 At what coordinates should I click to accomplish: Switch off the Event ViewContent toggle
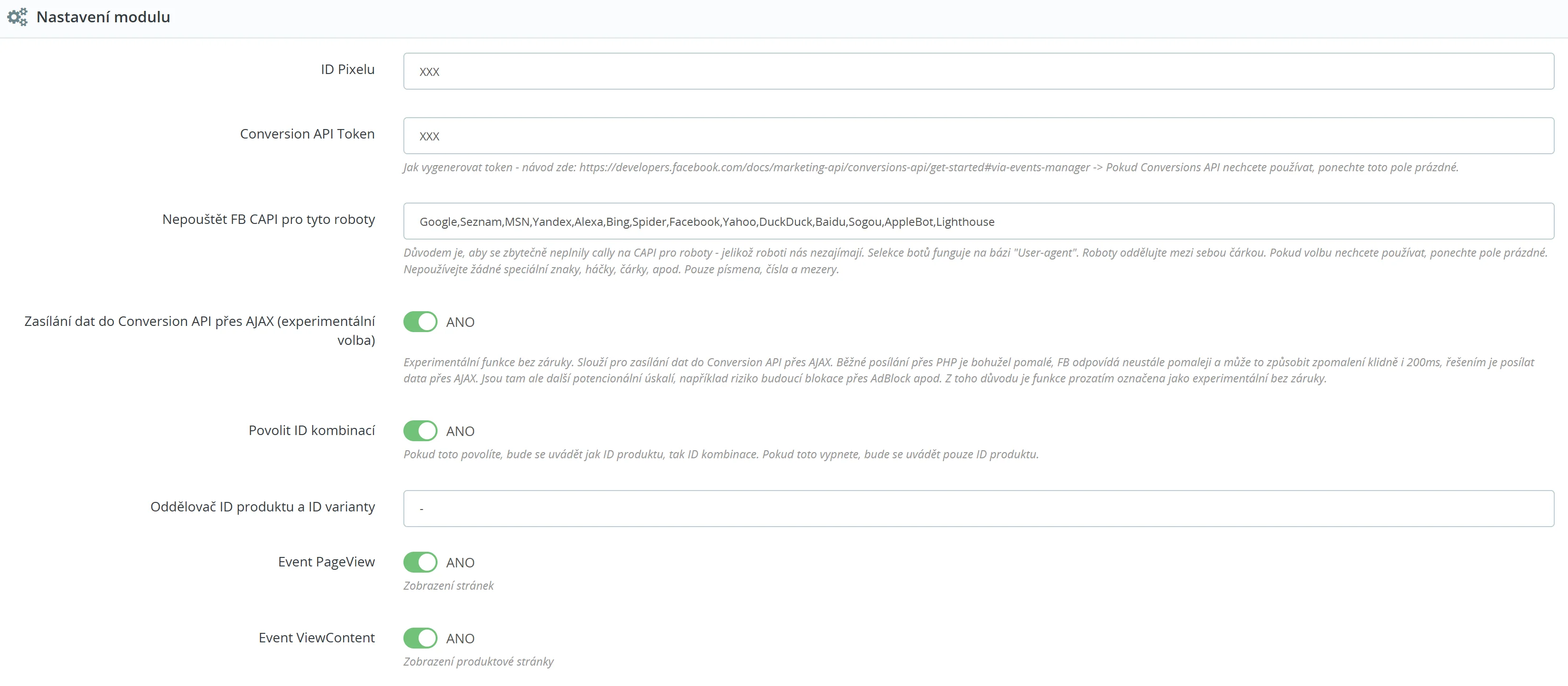click(x=420, y=639)
